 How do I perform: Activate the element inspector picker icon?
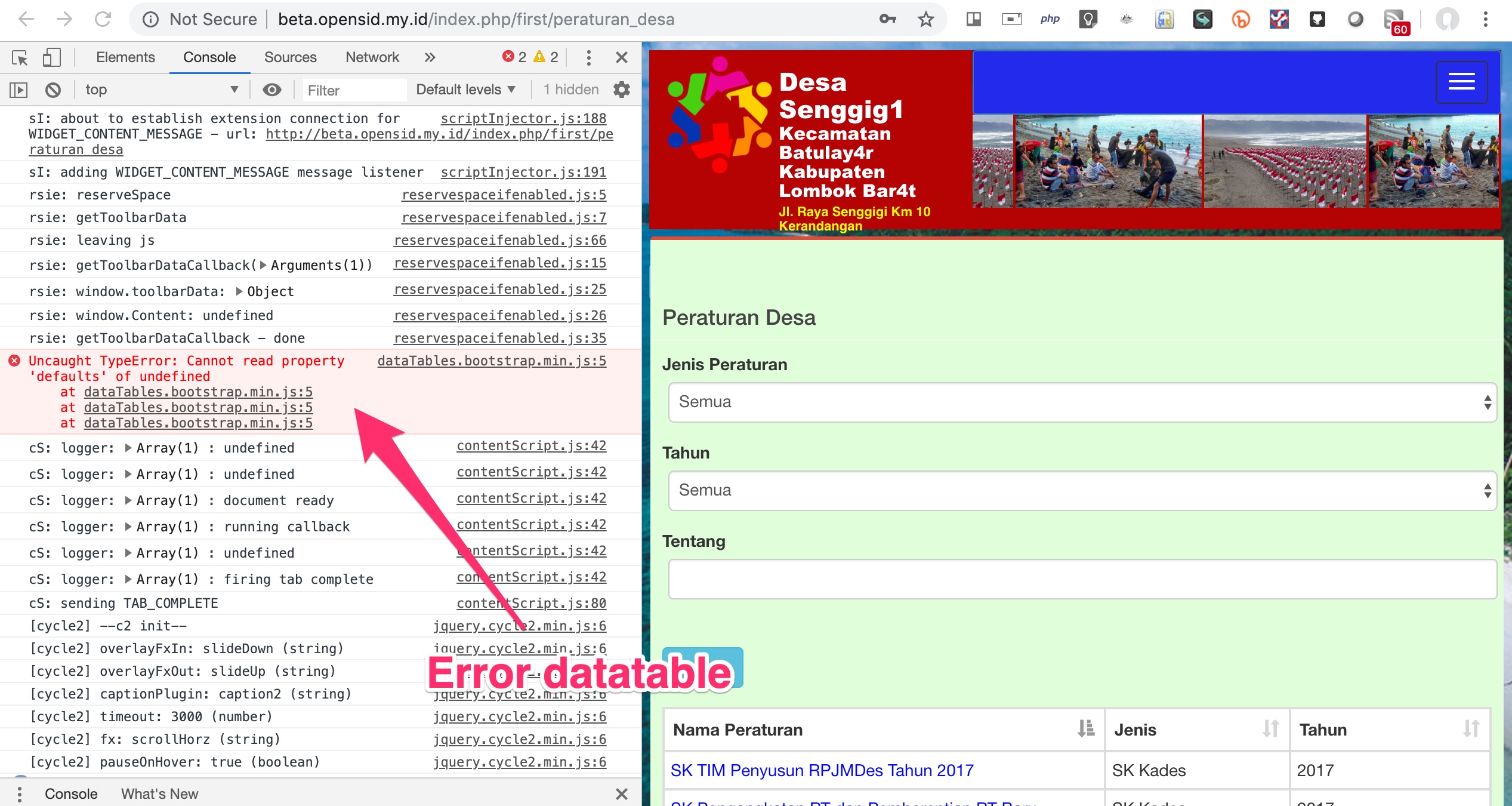coord(20,57)
